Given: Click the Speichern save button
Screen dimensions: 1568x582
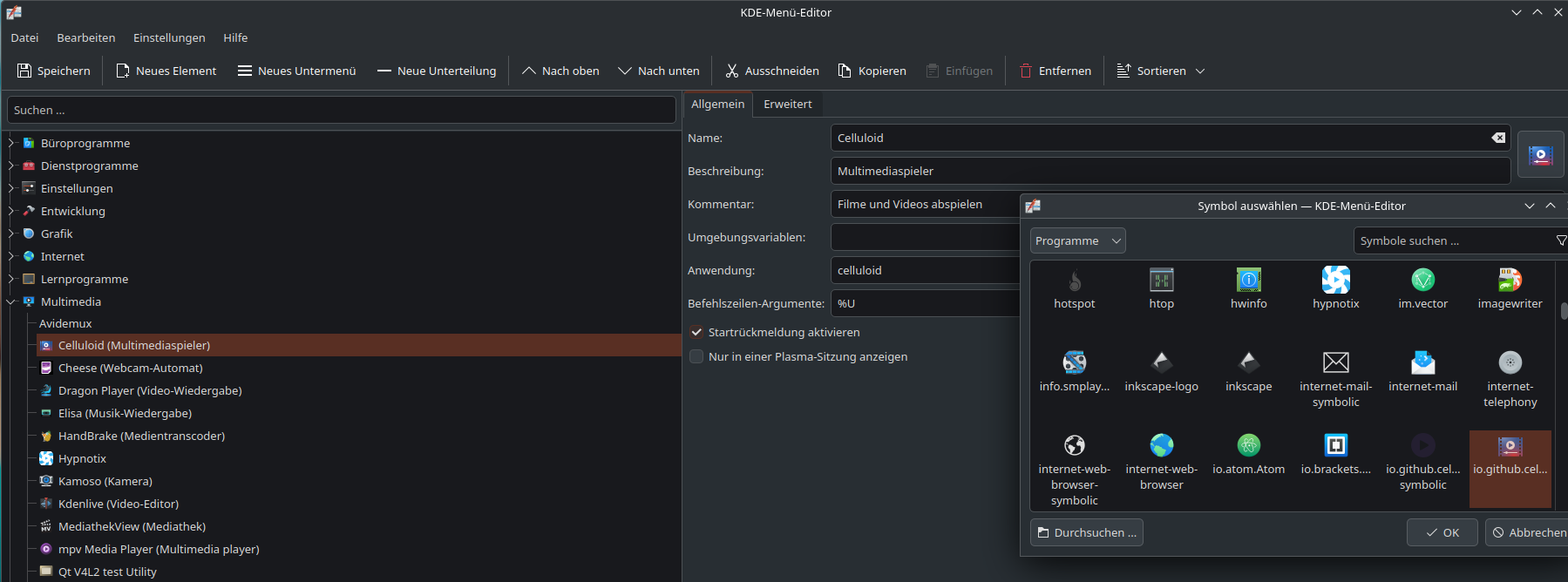Looking at the screenshot, I should (54, 71).
